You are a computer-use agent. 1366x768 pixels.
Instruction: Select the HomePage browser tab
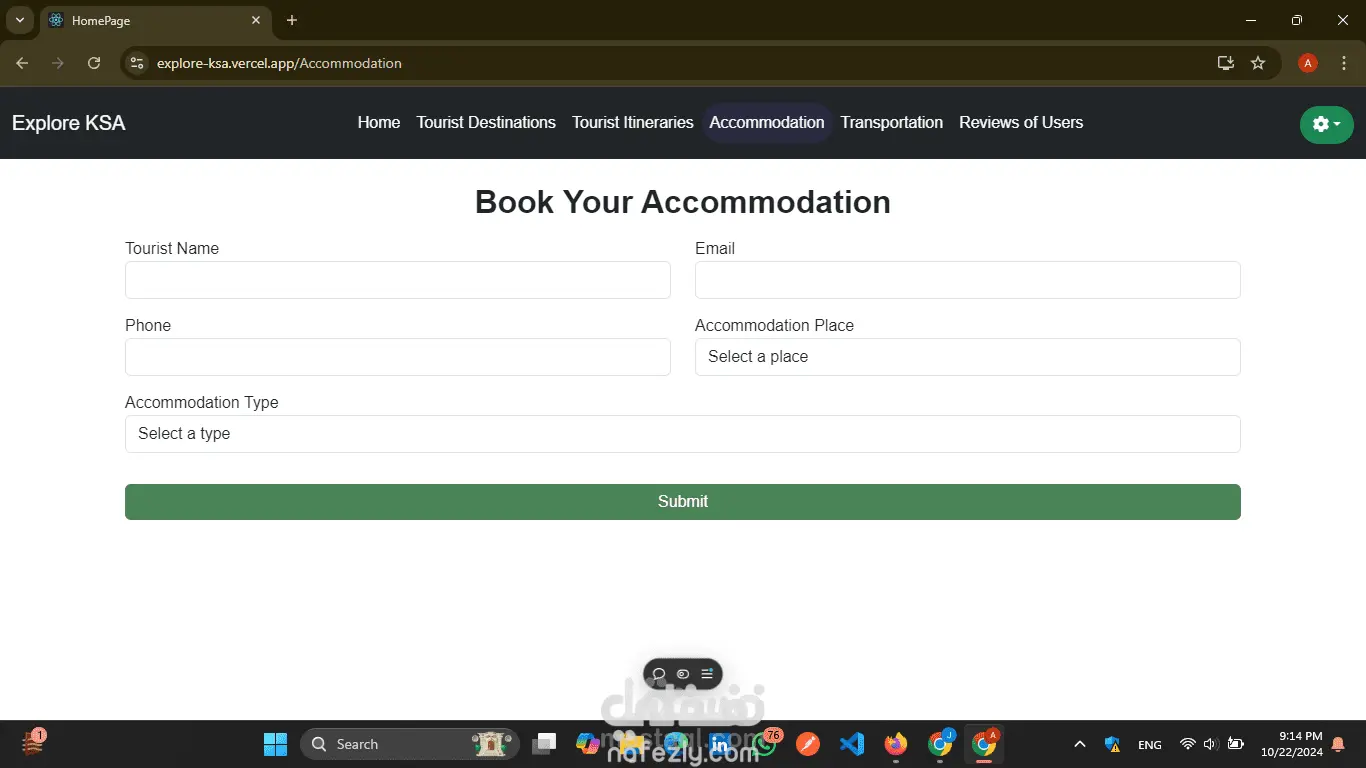(155, 21)
